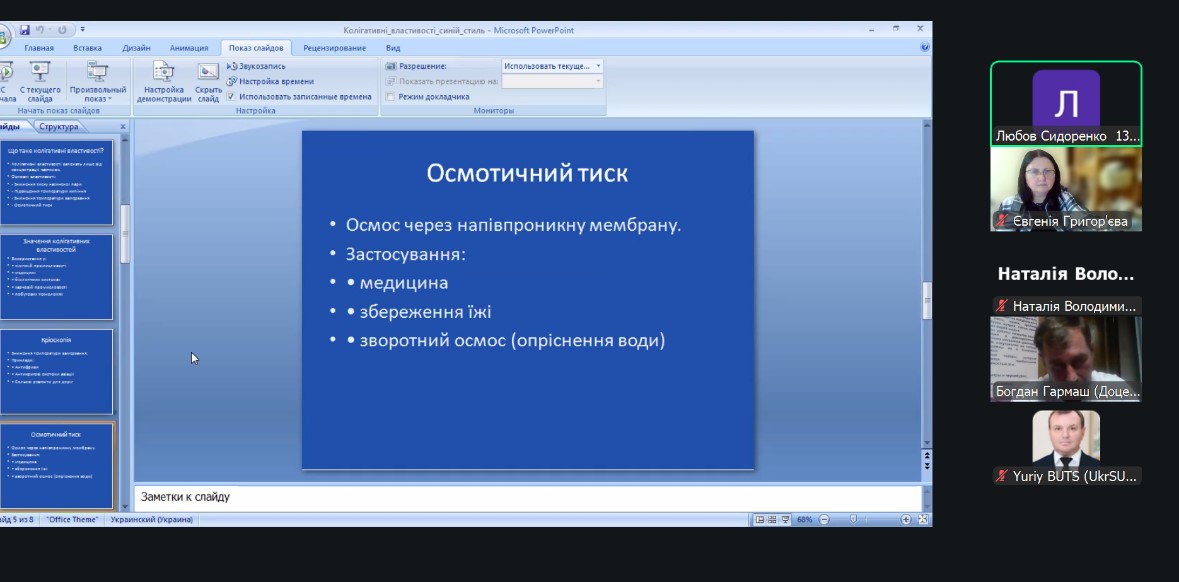Switch to slide sorter view icon

pyautogui.click(x=773, y=520)
